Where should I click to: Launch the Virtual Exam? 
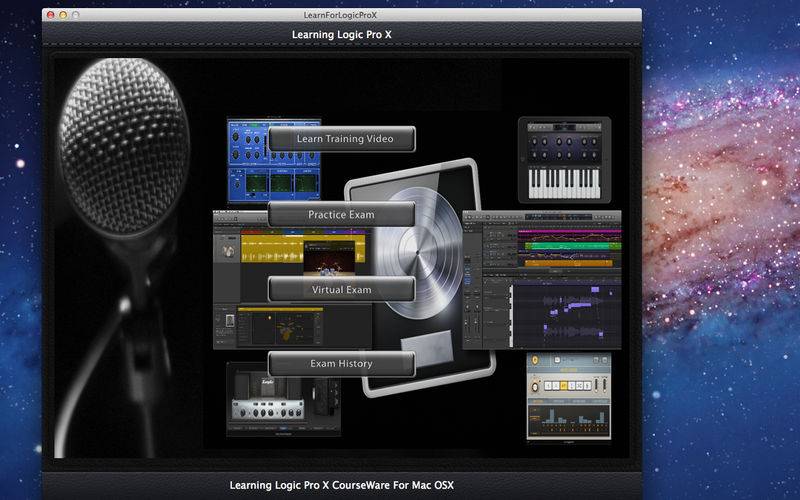pyautogui.click(x=342, y=289)
